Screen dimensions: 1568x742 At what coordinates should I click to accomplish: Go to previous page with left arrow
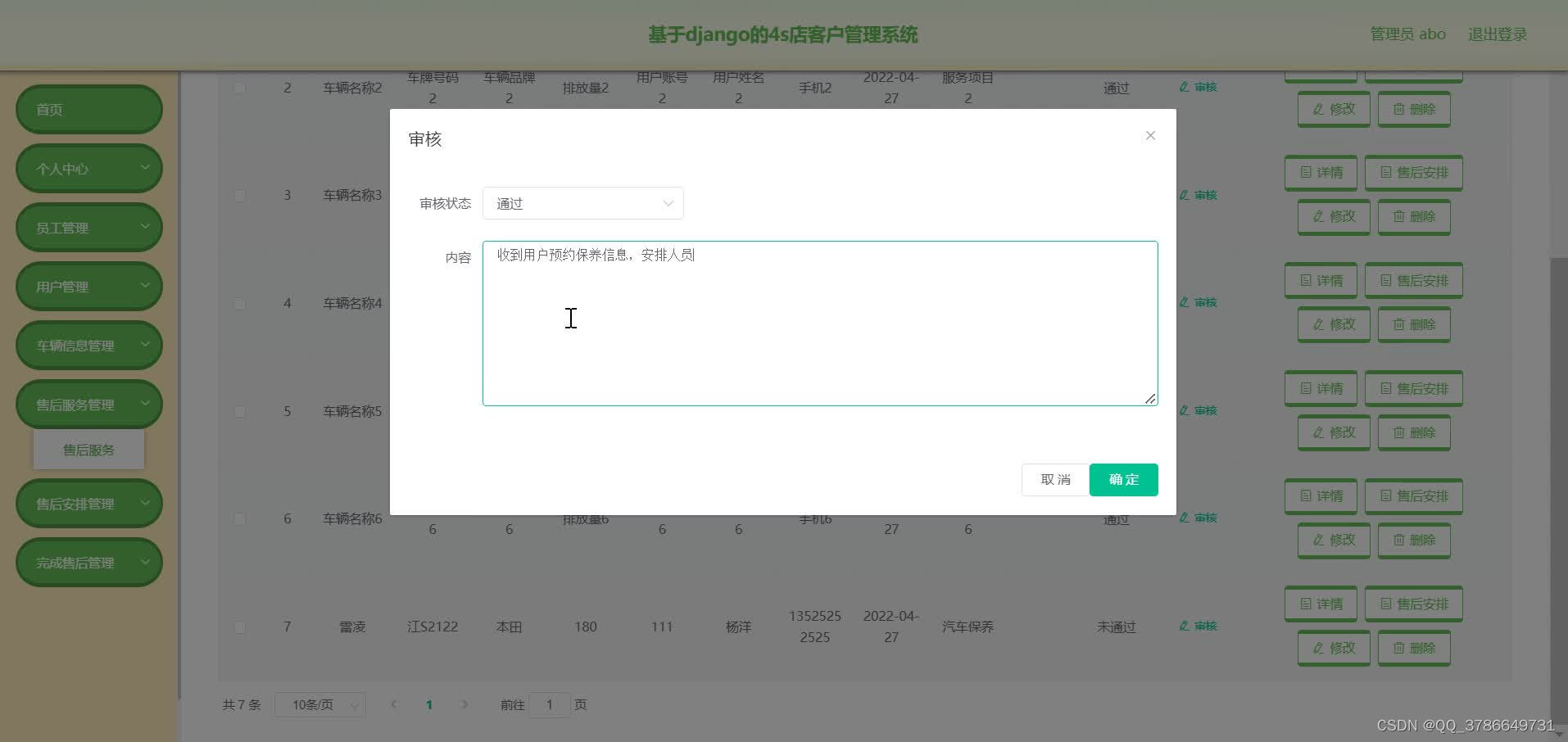394,704
